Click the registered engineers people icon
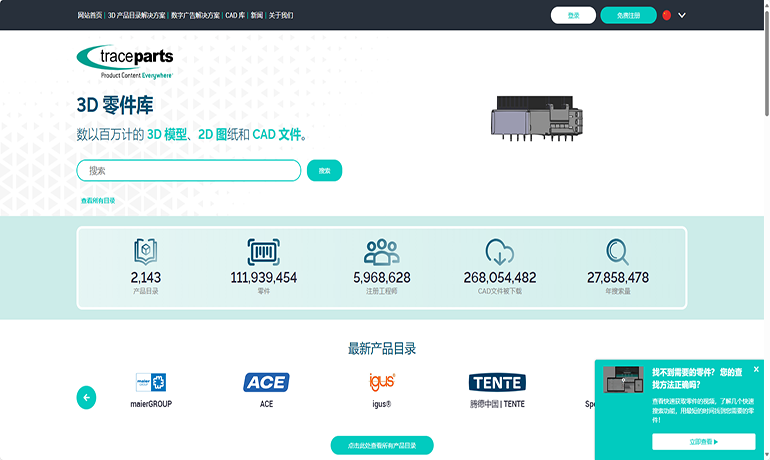 (382, 252)
